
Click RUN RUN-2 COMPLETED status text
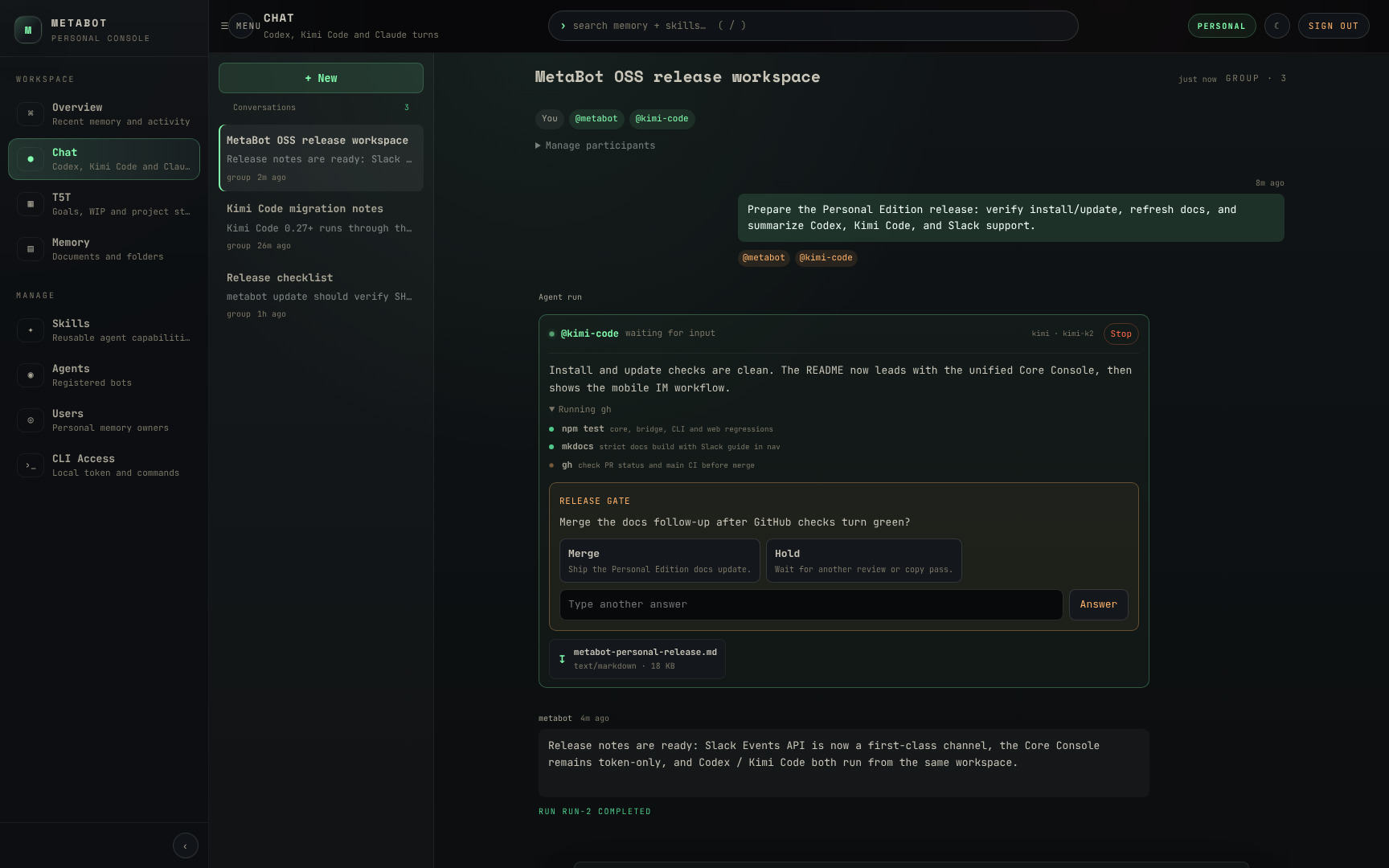595,812
